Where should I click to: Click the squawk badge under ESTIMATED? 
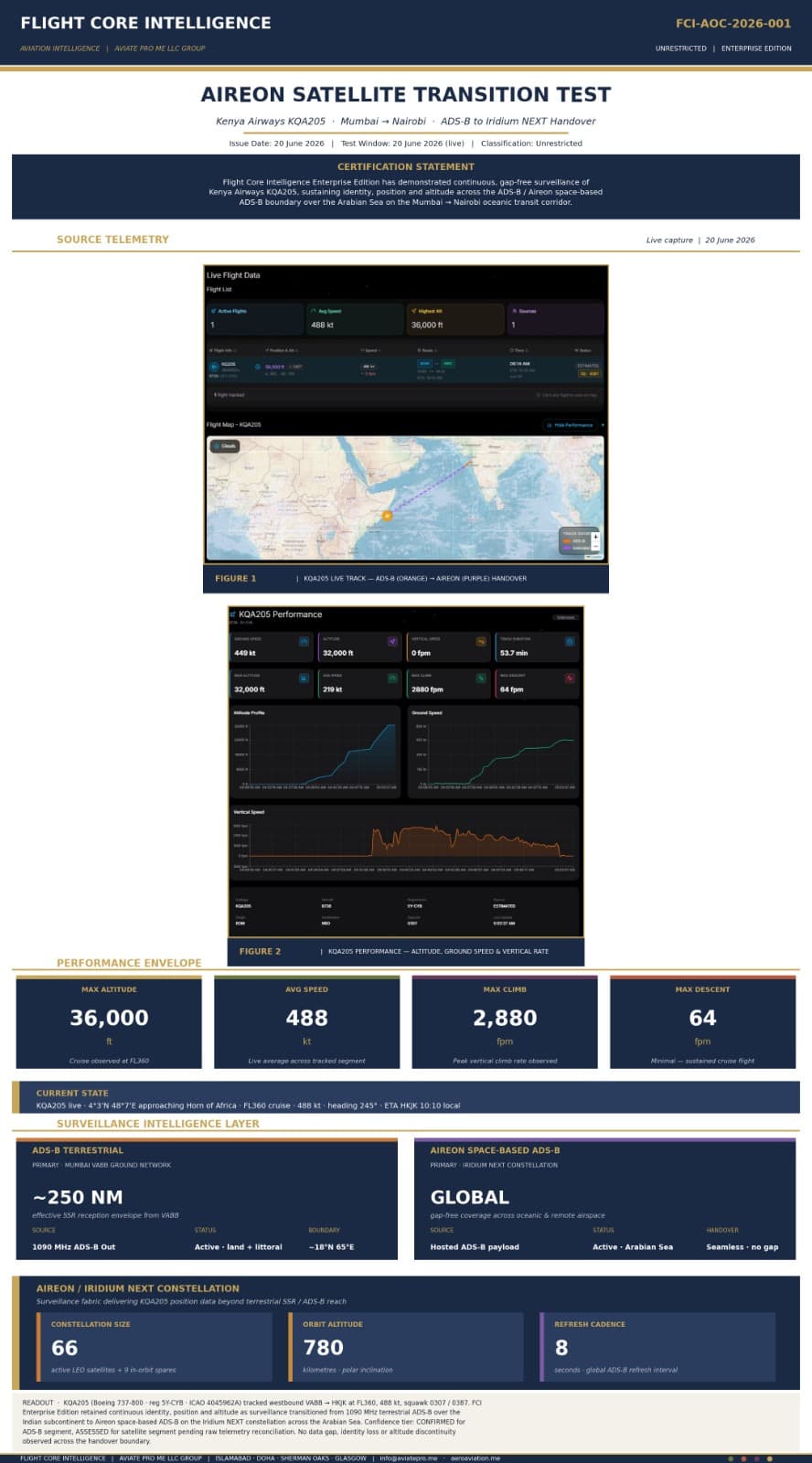(x=588, y=374)
